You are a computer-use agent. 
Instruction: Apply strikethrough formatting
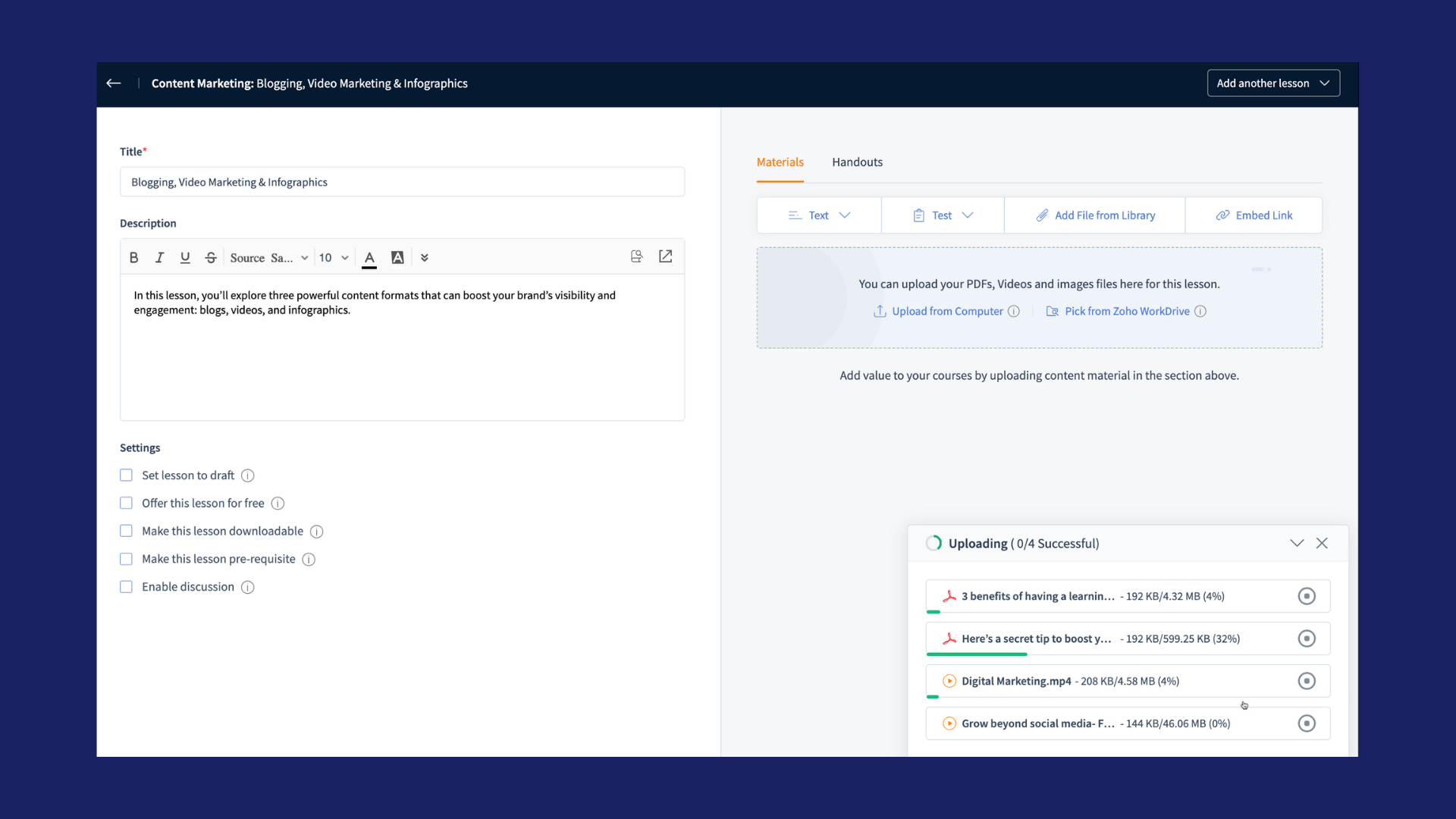211,258
